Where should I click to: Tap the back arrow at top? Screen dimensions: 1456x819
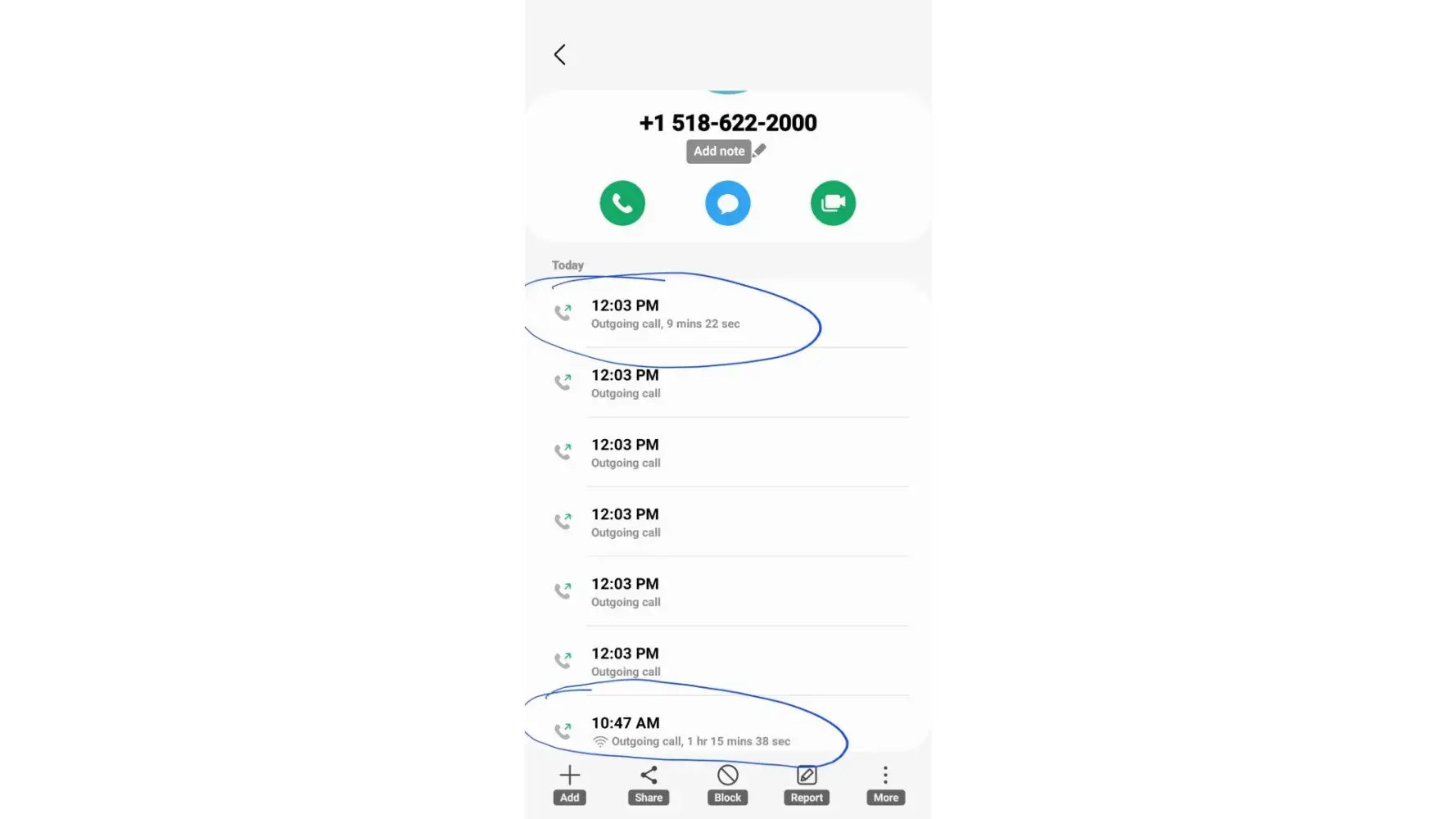coord(559,55)
